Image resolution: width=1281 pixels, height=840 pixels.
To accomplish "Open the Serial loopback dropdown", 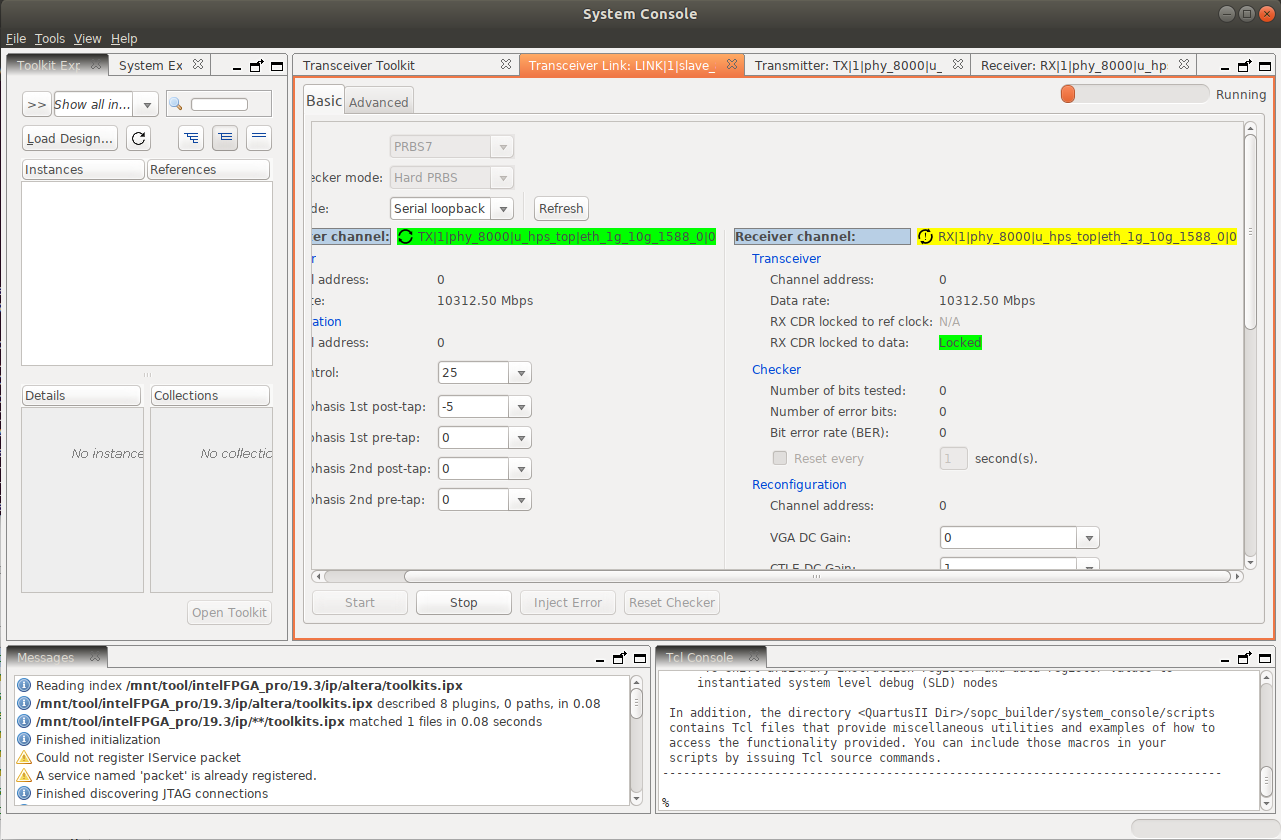I will (x=505, y=209).
